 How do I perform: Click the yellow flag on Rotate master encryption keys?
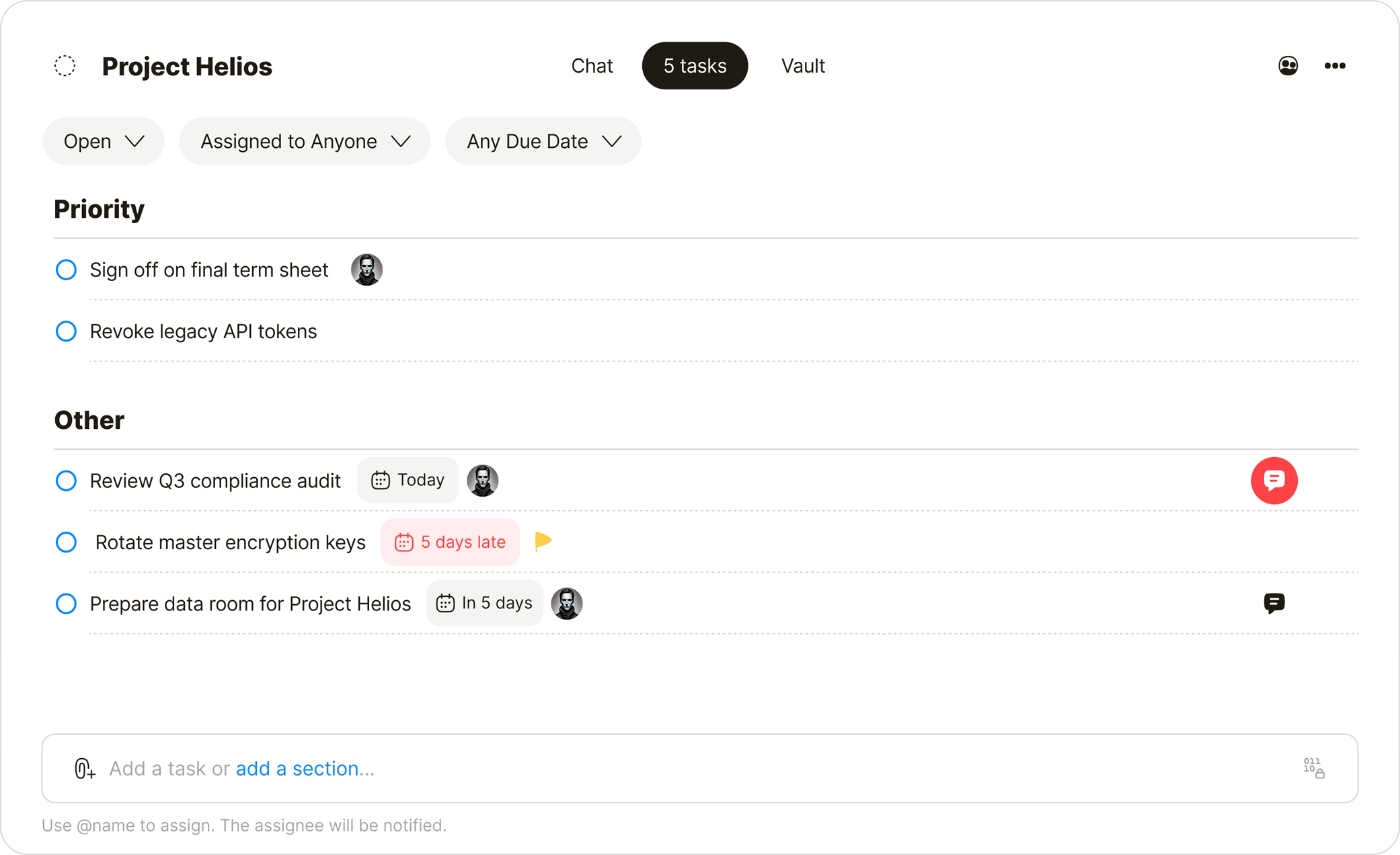(543, 540)
